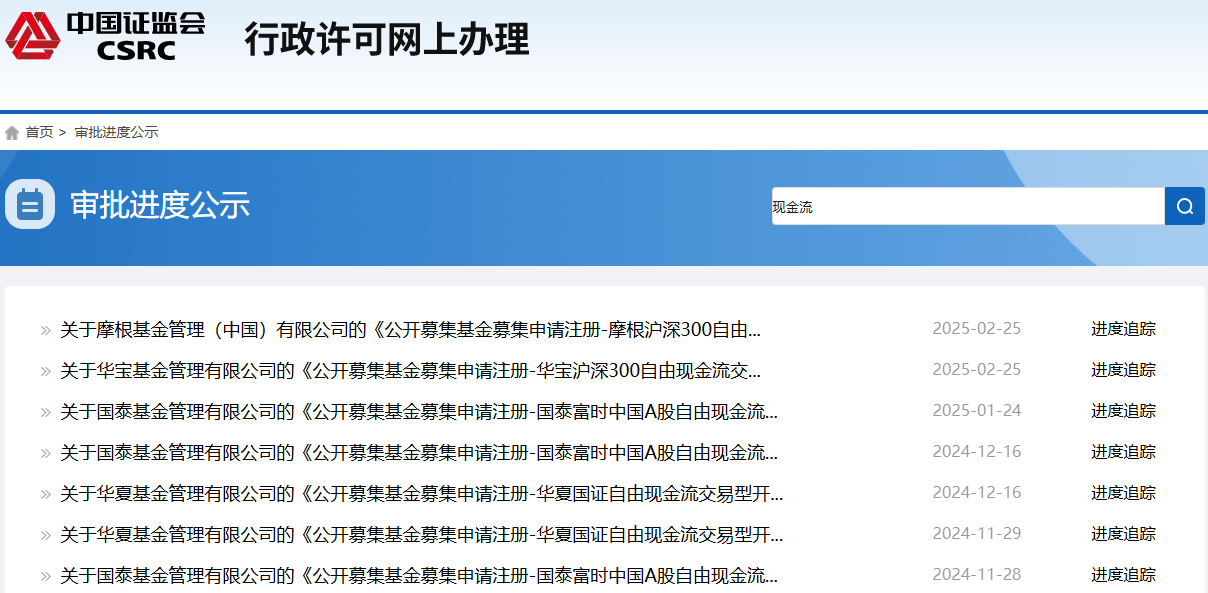Open the 摩根沪深300自由 fund application entry

[410, 329]
